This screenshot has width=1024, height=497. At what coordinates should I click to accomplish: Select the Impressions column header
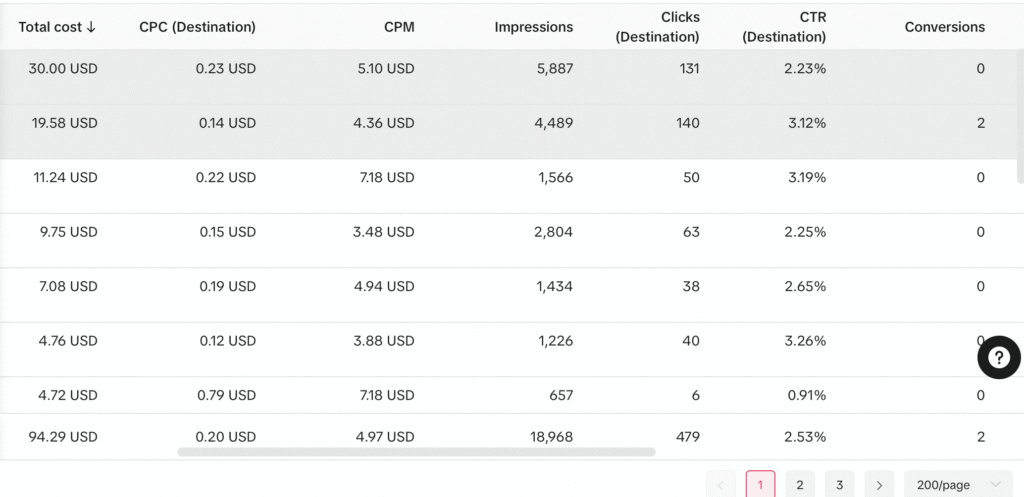click(534, 27)
